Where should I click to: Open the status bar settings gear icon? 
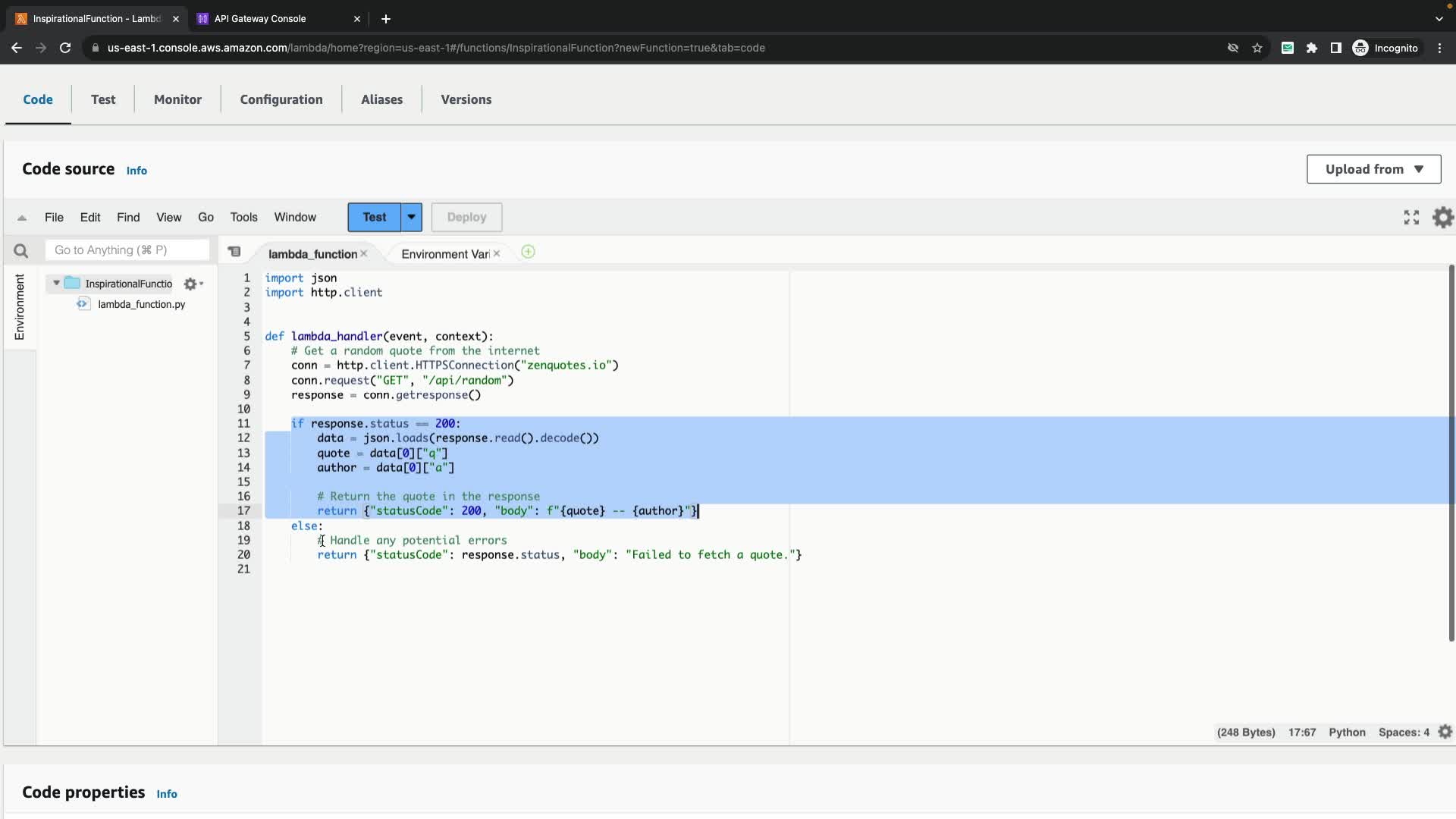(1445, 732)
